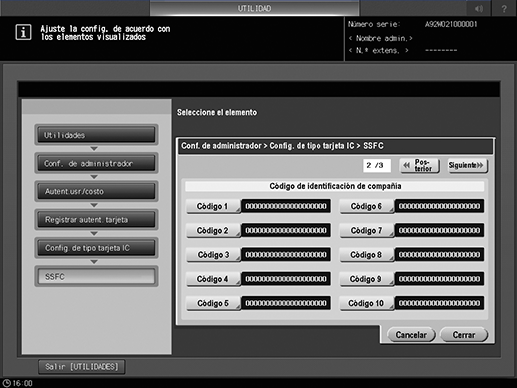Viewport: 517px width, 388px height.
Task: Go to Registrar autent. tarjeta level
Action: pyautogui.click(x=96, y=220)
